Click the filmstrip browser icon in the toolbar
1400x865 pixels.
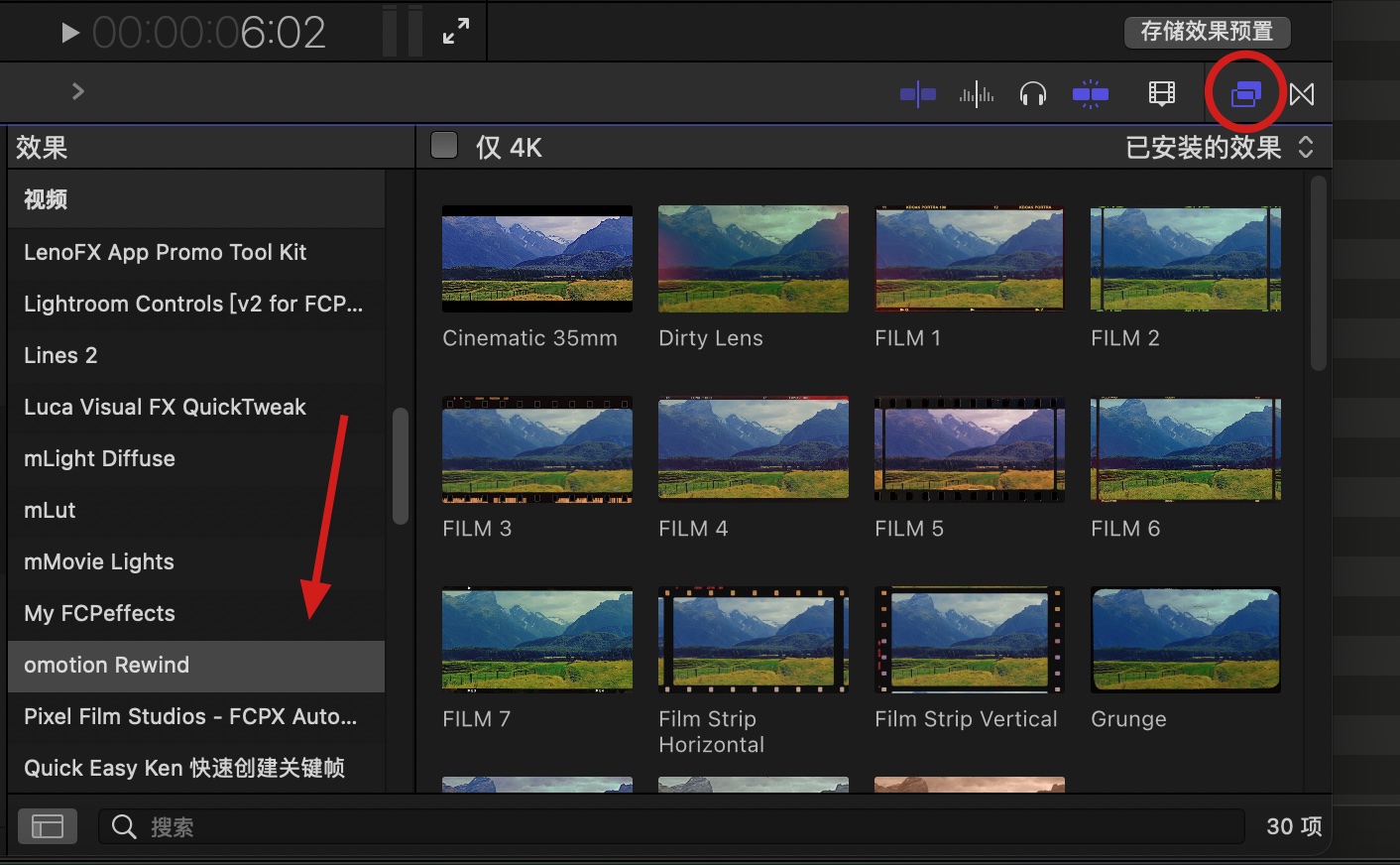click(x=1161, y=92)
